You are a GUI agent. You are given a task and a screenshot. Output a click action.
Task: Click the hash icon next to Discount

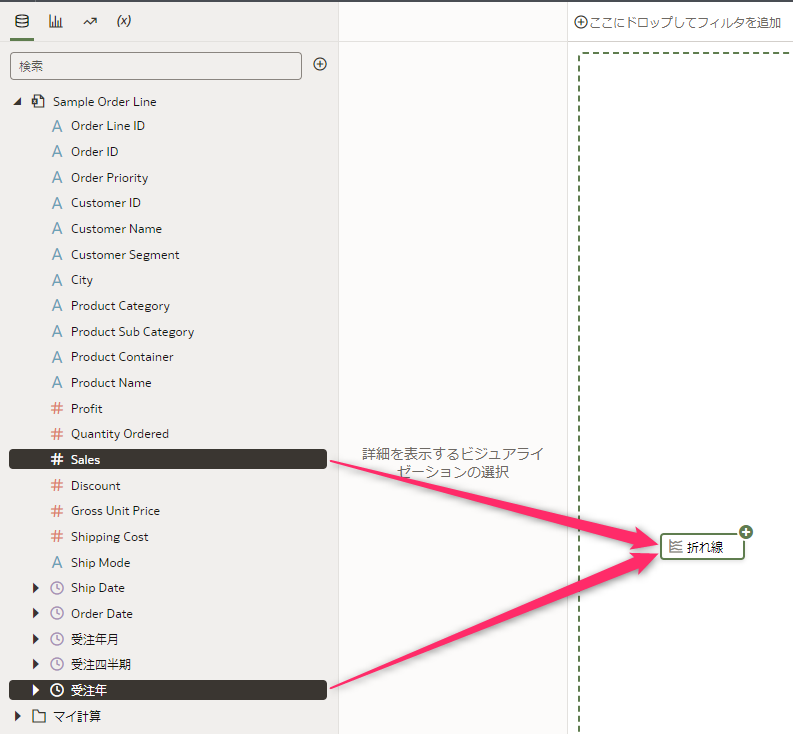tap(57, 486)
